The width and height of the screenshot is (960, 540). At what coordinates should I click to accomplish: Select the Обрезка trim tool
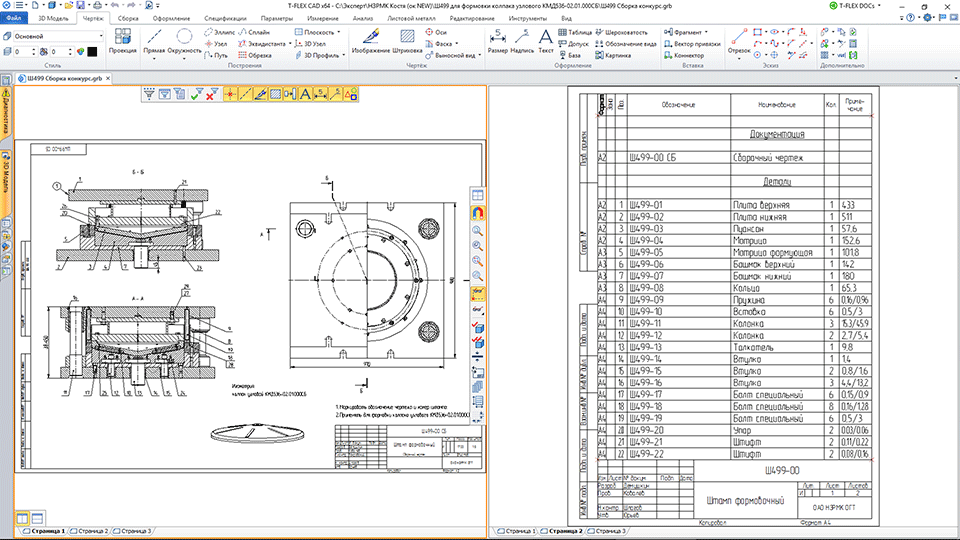click(x=255, y=55)
